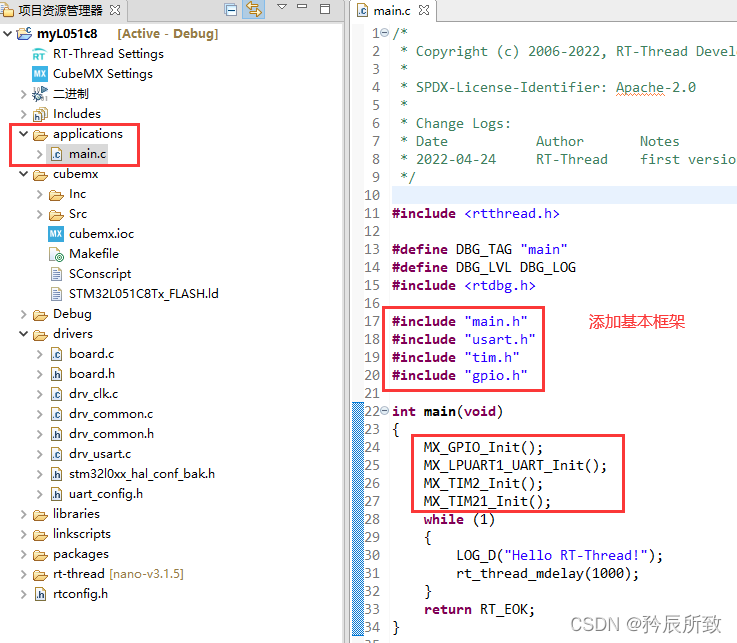Click the Apache-2.0 license text
The image size is (737, 643).
click(x=656, y=87)
